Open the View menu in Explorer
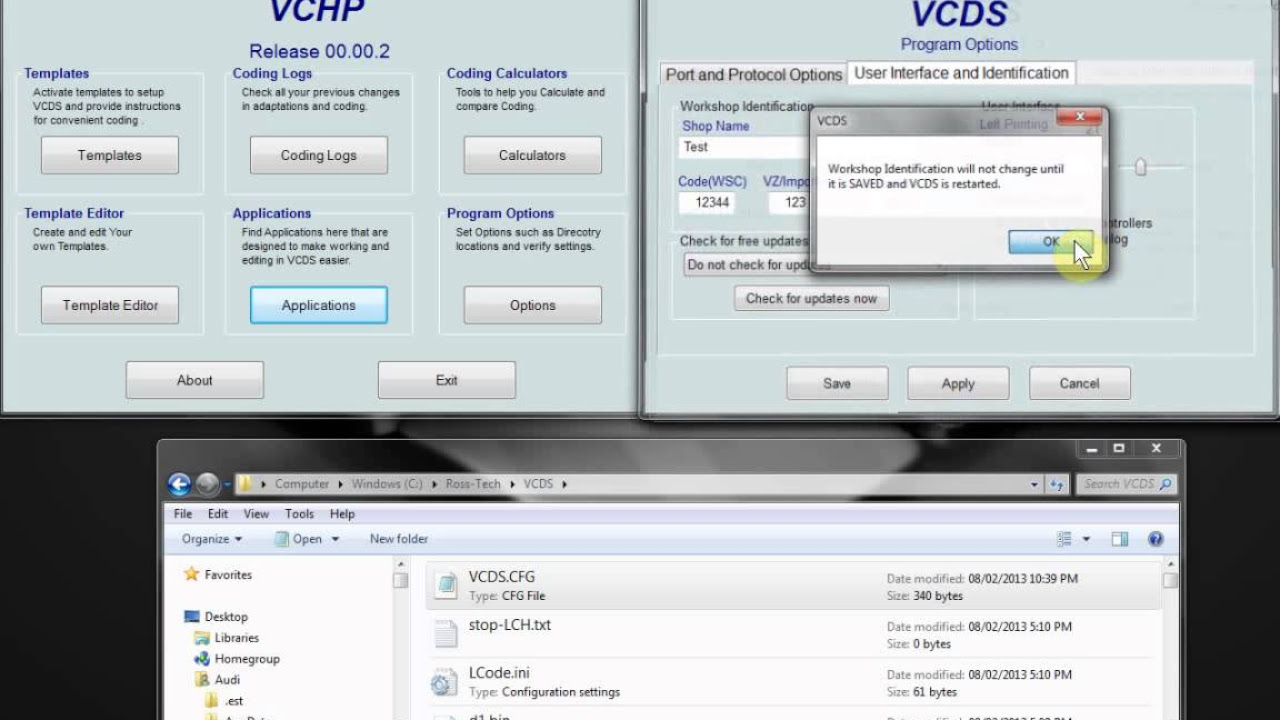1280x720 pixels. 257,514
